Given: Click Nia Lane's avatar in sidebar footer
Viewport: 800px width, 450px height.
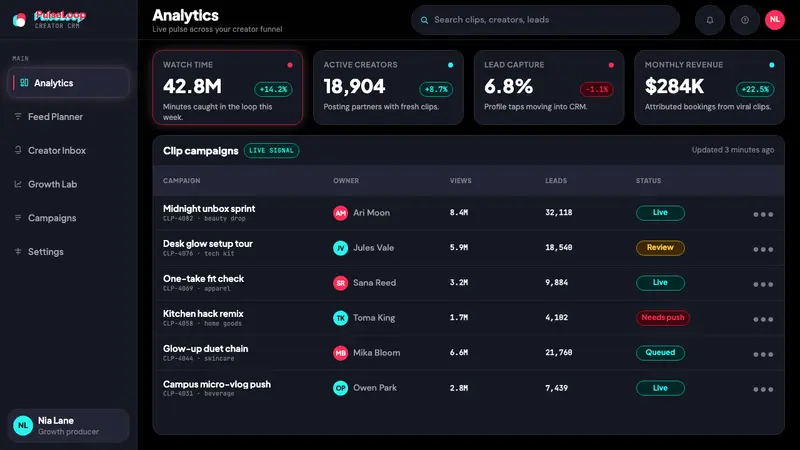Looking at the screenshot, I should pyautogui.click(x=23, y=426).
